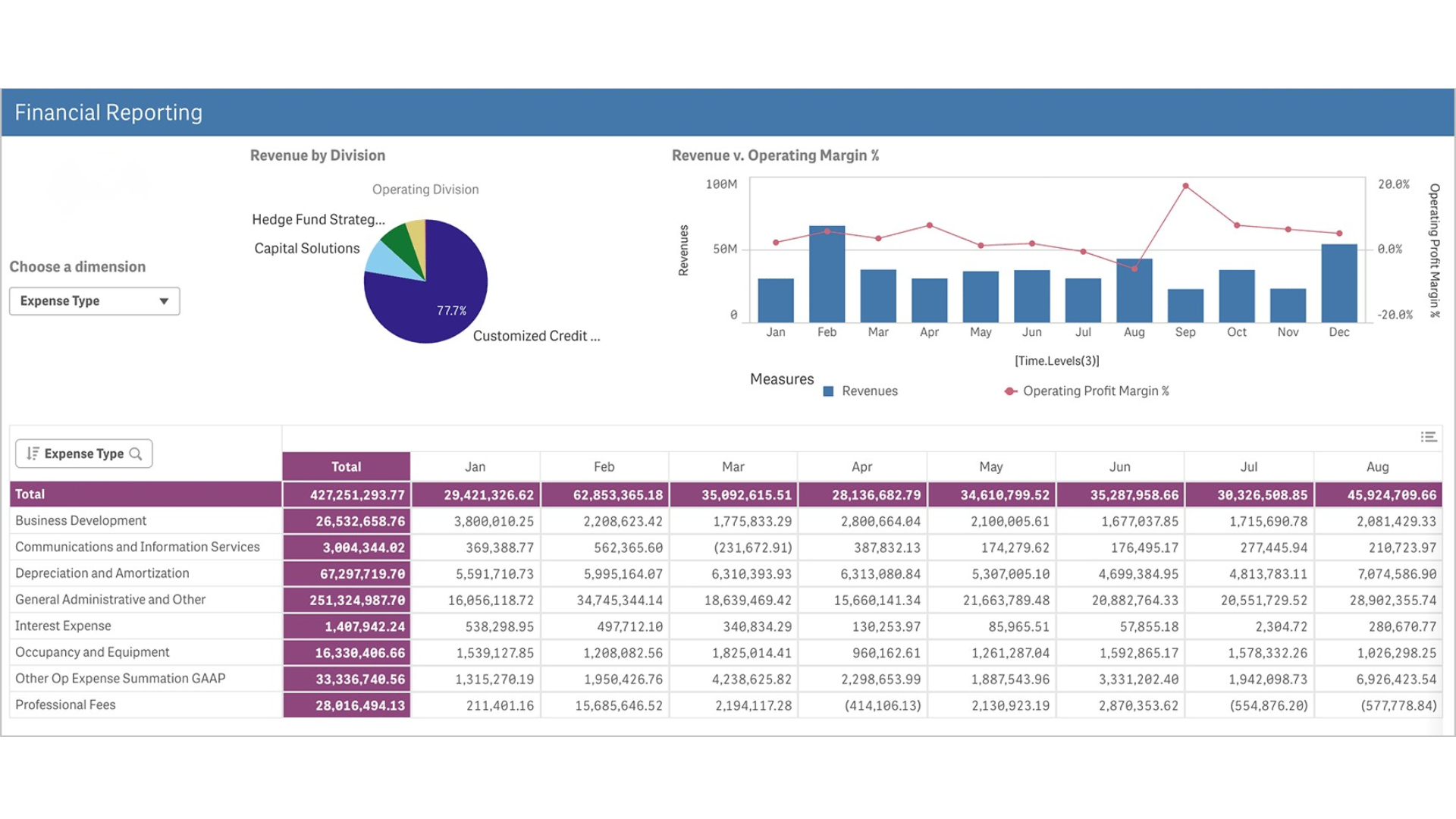Click the sort icon in the Expense Type filter

31,453
